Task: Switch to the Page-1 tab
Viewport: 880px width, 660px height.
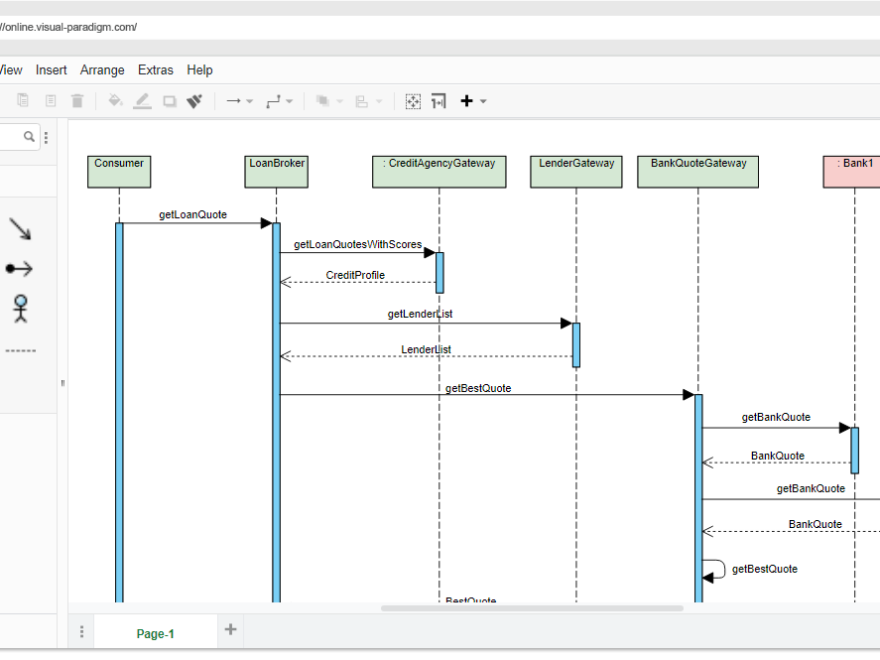Action: tap(155, 634)
